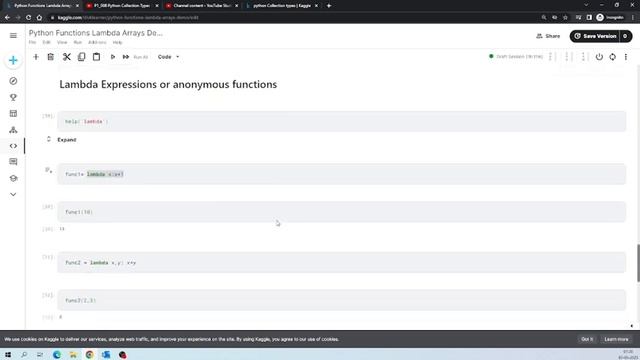
Task: Click the Save Version button
Action: 595,36
